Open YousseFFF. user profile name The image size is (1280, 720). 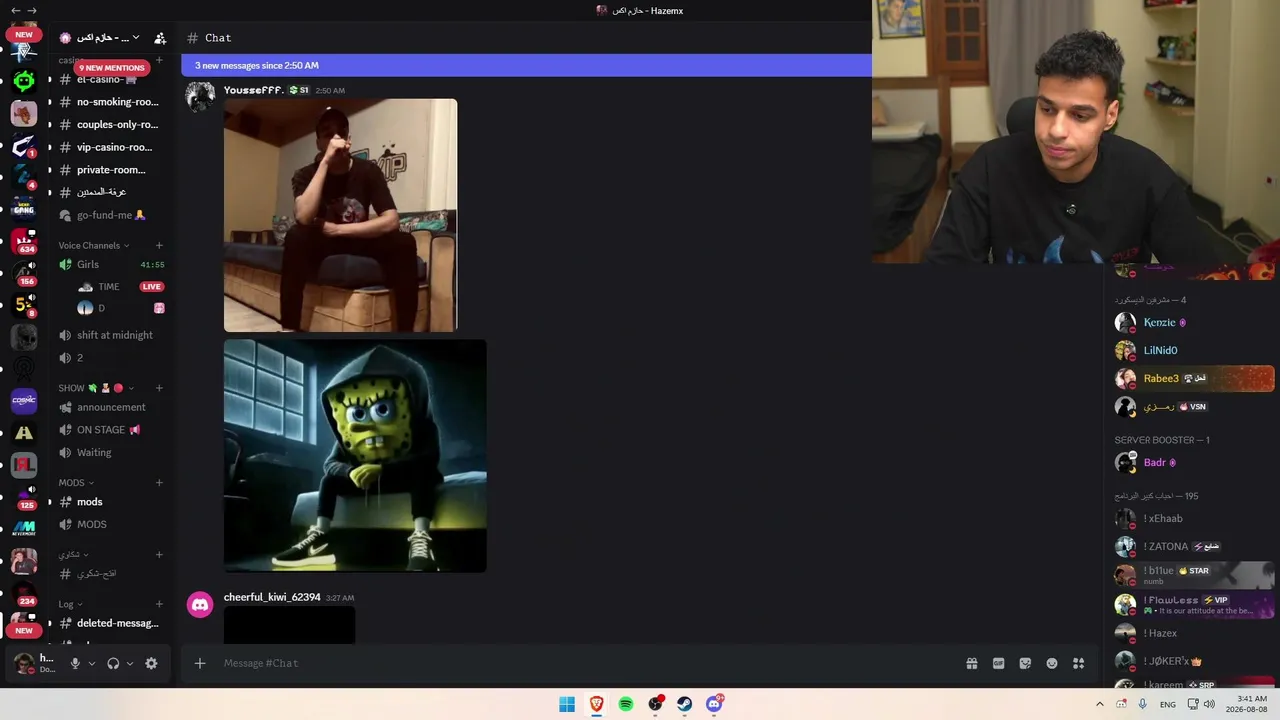(x=254, y=90)
